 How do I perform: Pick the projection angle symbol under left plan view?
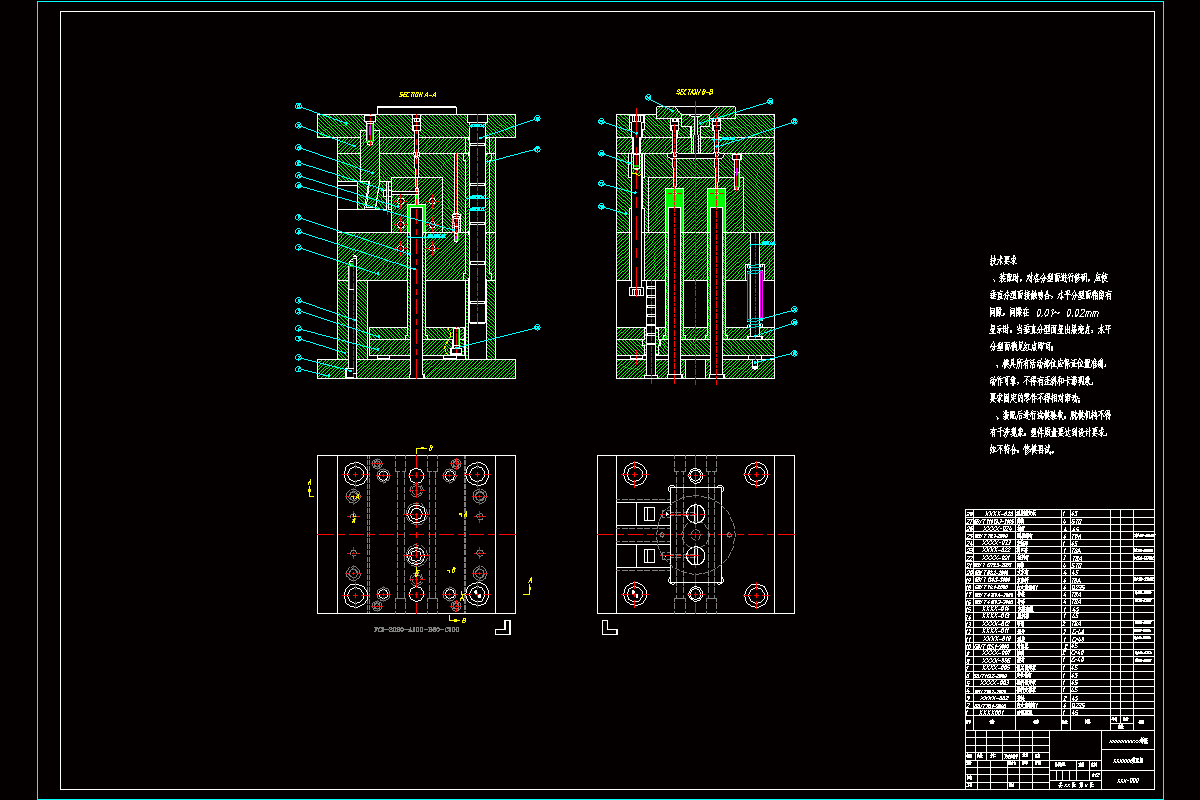tap(503, 627)
